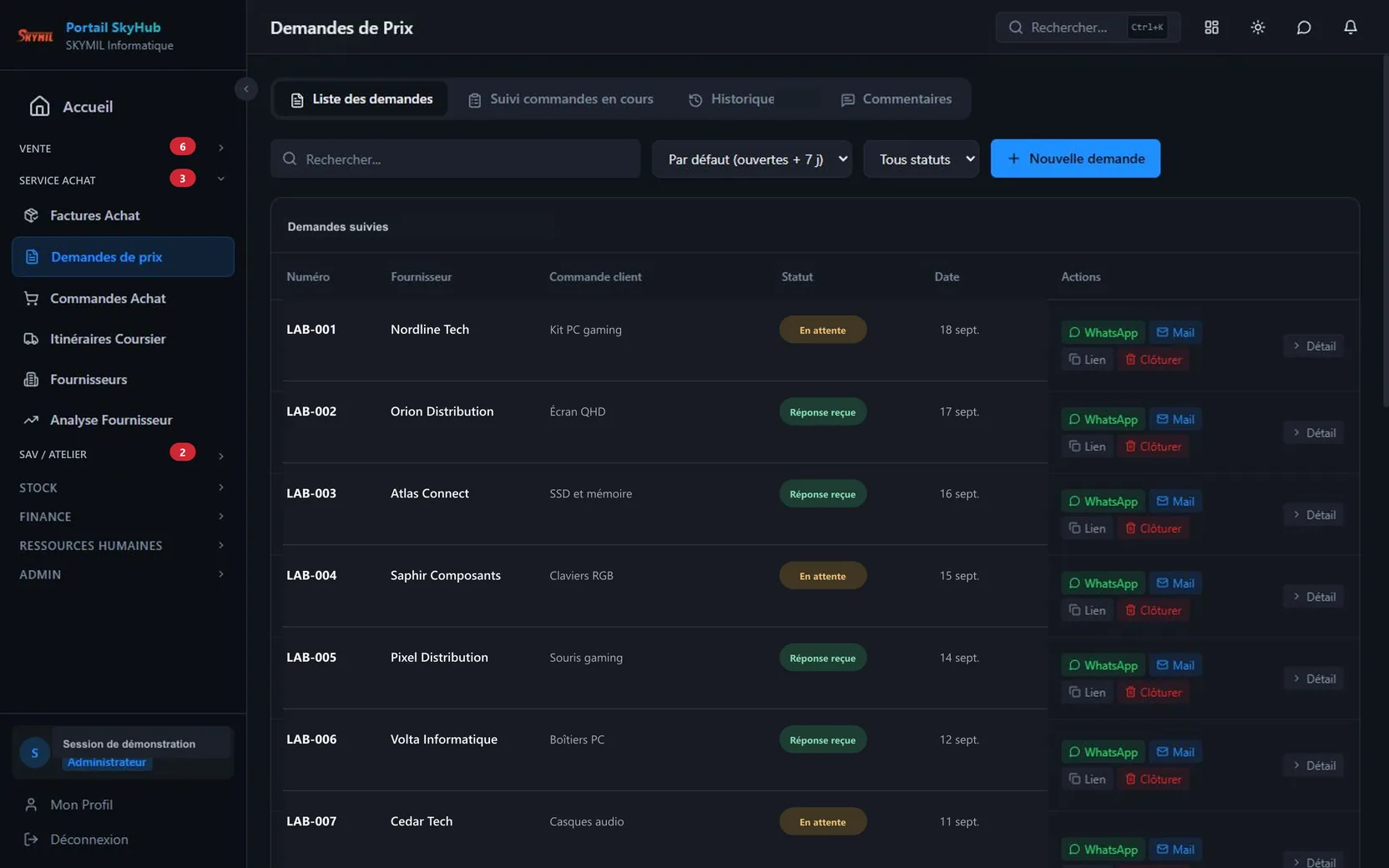The image size is (1389, 868).
Task: Open Commandes Achat in sidebar
Action: 108,298
